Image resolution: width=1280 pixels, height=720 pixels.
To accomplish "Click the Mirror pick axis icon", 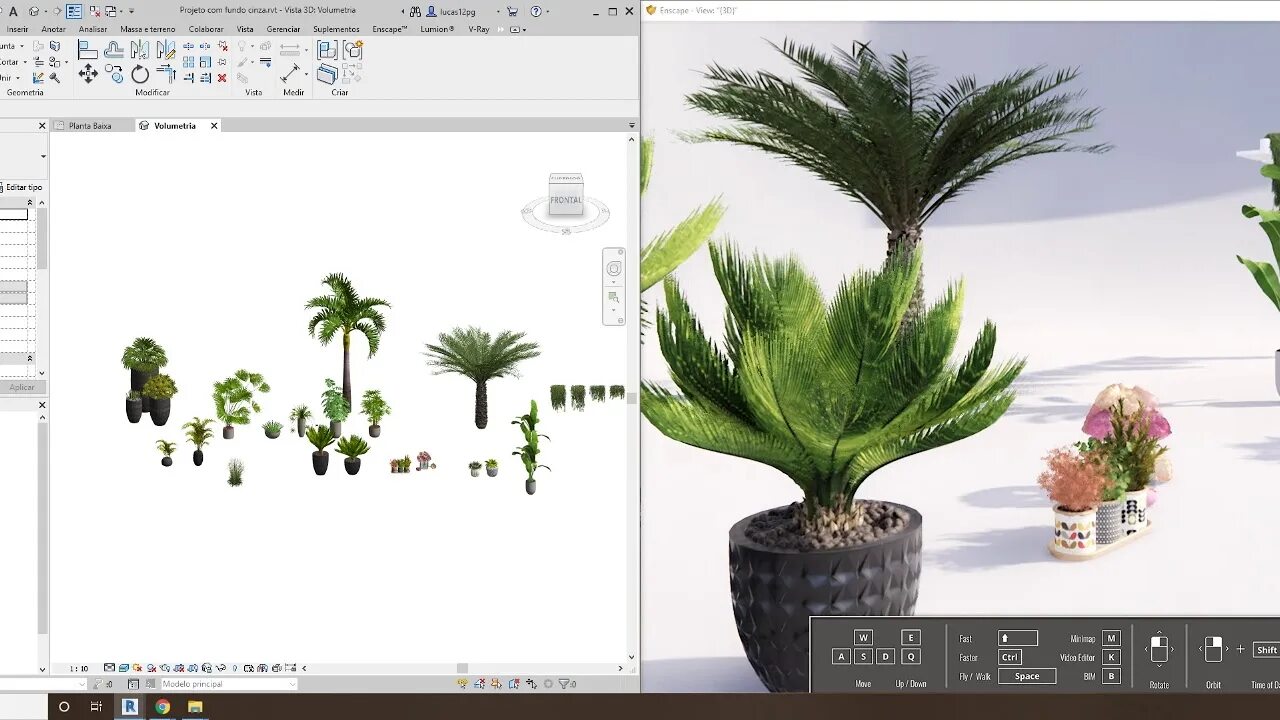I will 140,49.
